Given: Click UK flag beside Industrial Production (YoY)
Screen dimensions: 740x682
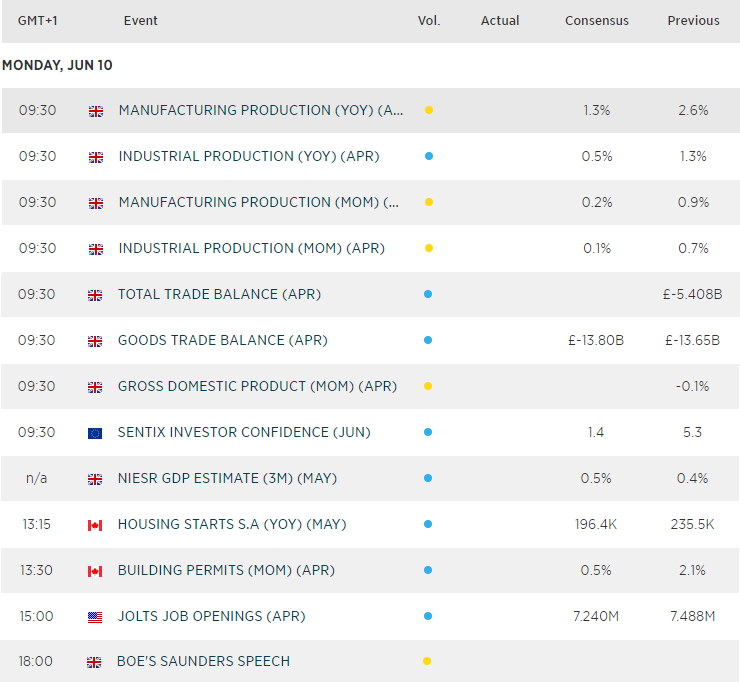Looking at the screenshot, I should (x=96, y=157).
